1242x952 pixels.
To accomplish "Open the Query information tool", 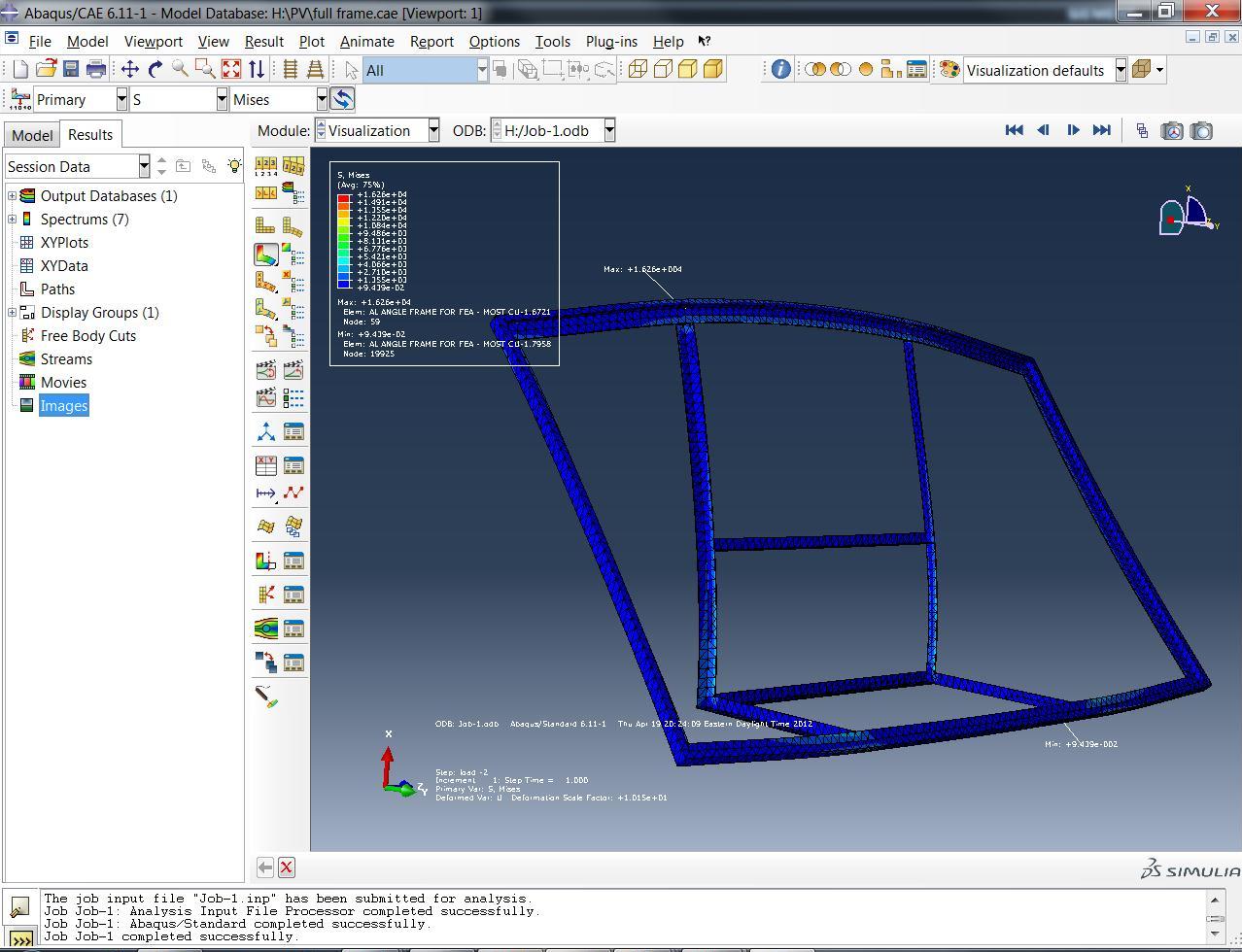I will pyautogui.click(x=780, y=69).
